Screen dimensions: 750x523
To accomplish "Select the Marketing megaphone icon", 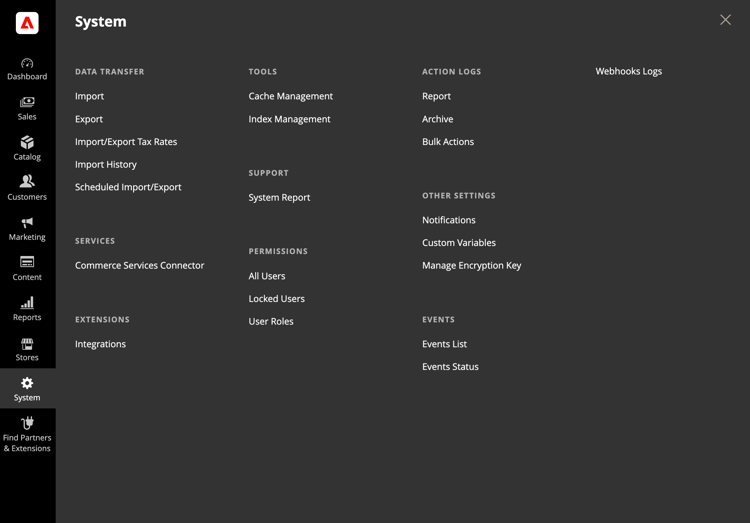I will point(27,223).
